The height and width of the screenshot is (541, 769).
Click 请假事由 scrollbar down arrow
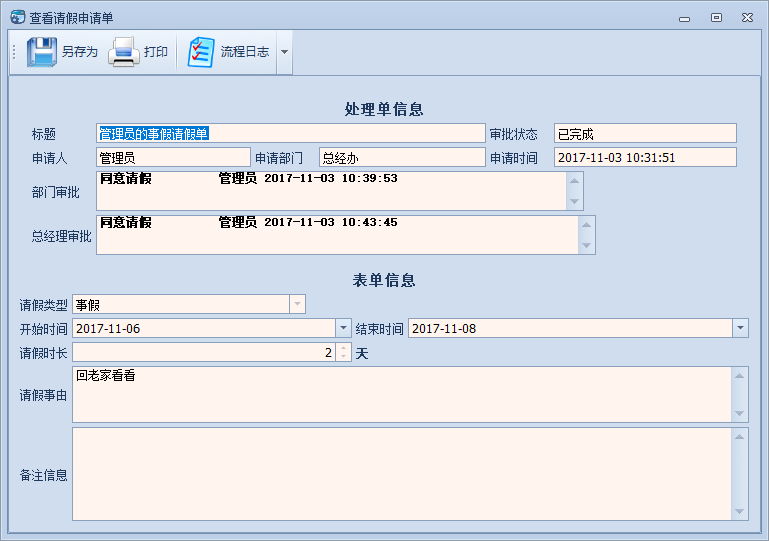[x=740, y=413]
